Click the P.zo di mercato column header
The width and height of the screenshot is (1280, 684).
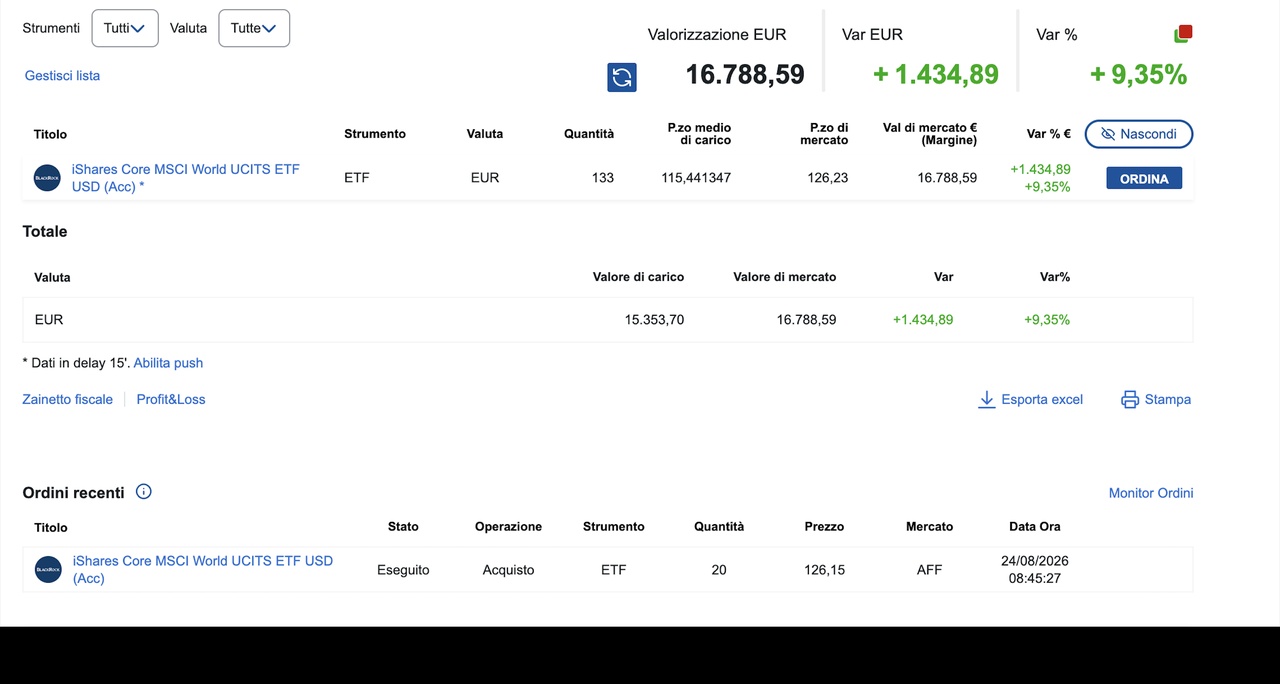[824, 134]
